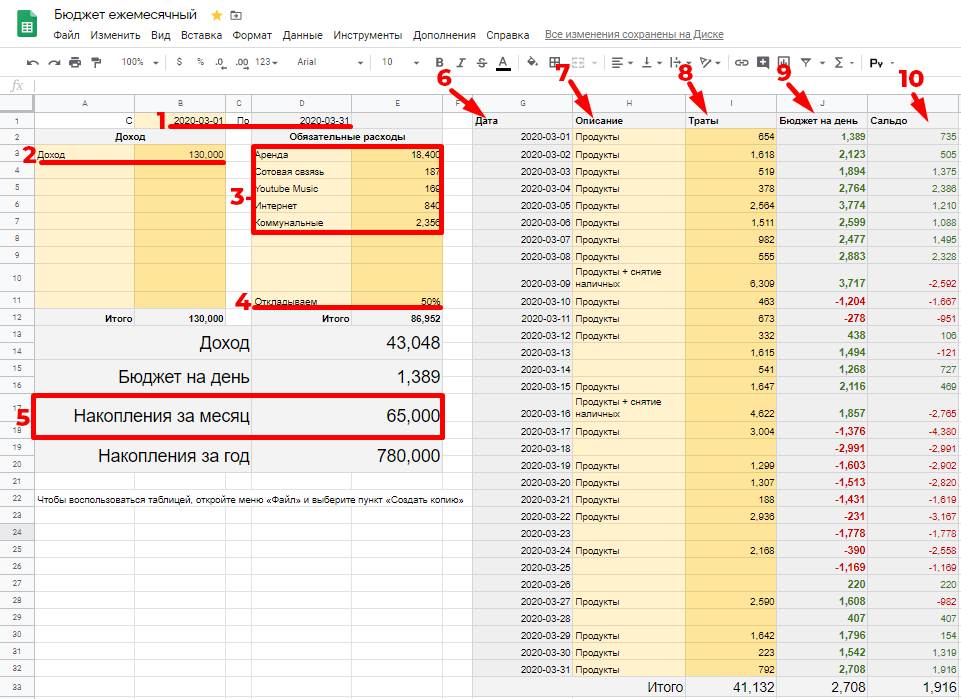Click the Redo arrow icon
The width and height of the screenshot is (961, 699).
(x=54, y=62)
